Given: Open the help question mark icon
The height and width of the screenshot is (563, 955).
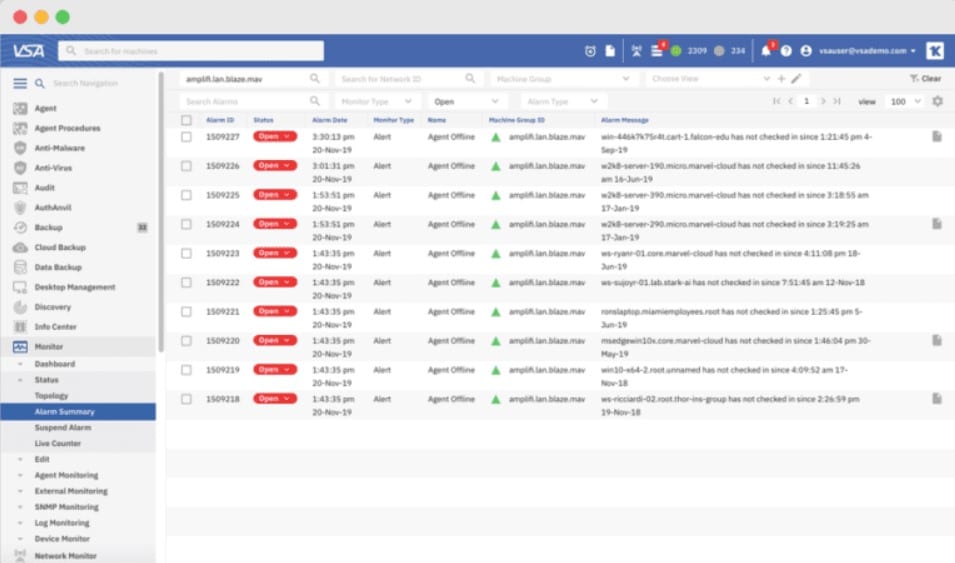Looking at the screenshot, I should tap(786, 51).
